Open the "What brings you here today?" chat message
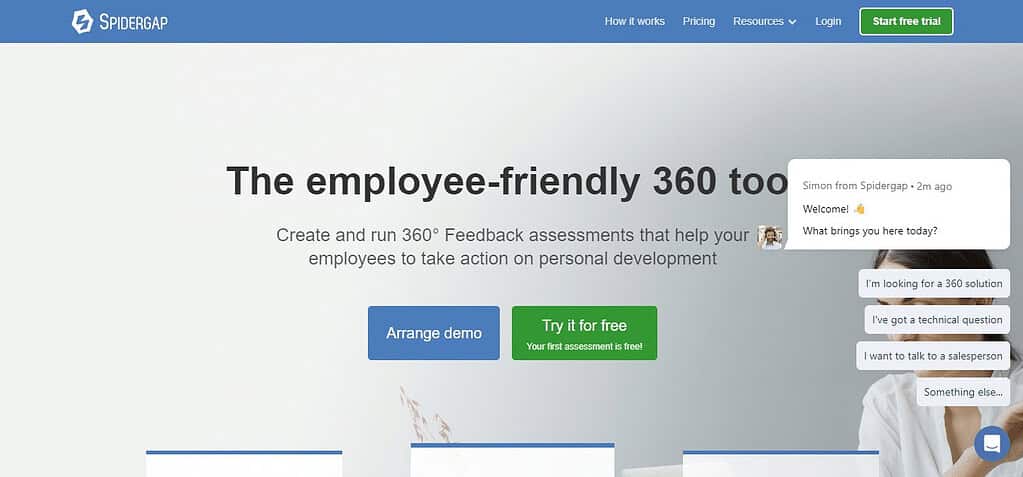Viewport: 1023px width, 477px height. tap(870, 231)
